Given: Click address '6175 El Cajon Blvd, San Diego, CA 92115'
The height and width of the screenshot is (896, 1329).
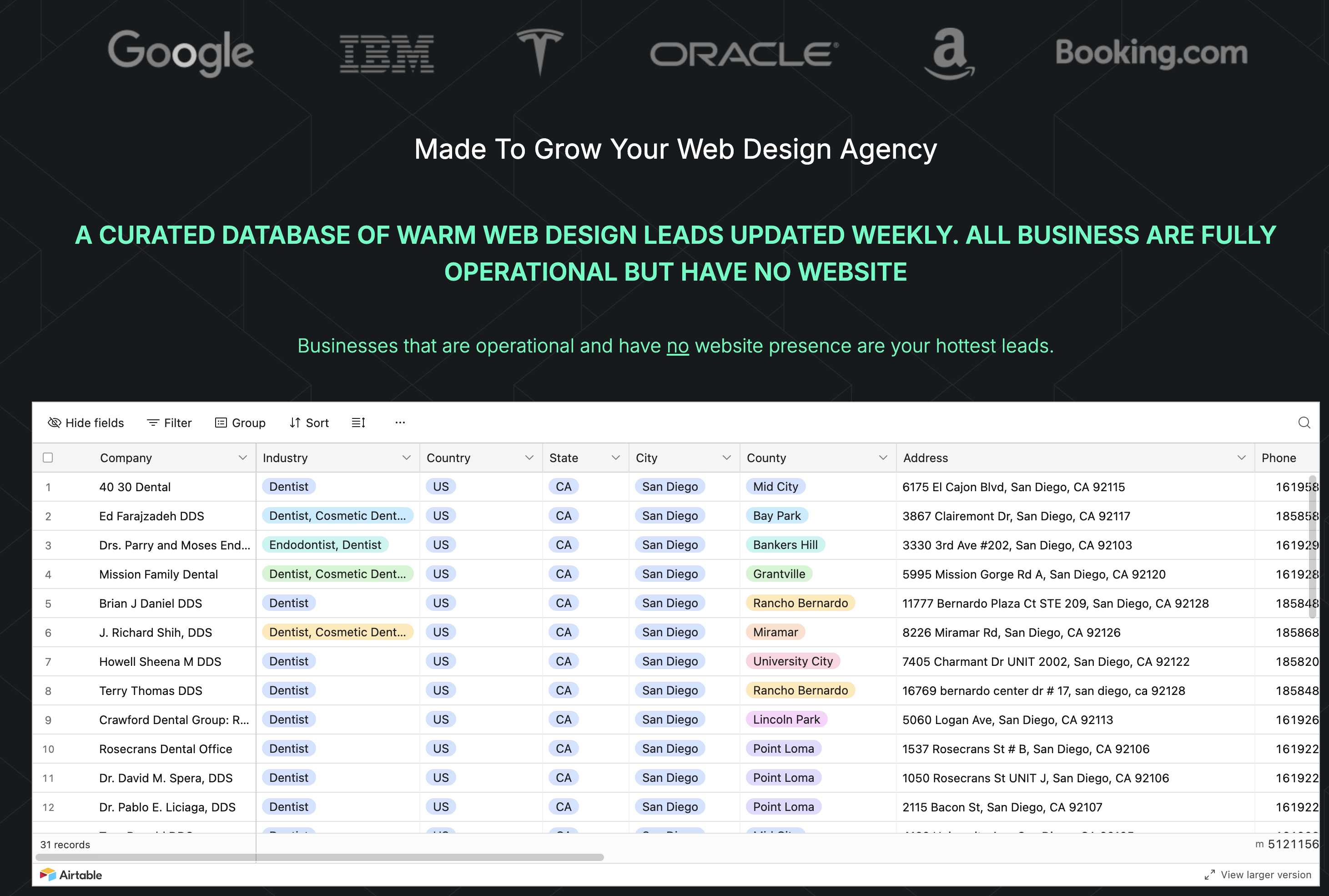Looking at the screenshot, I should coord(1014,487).
